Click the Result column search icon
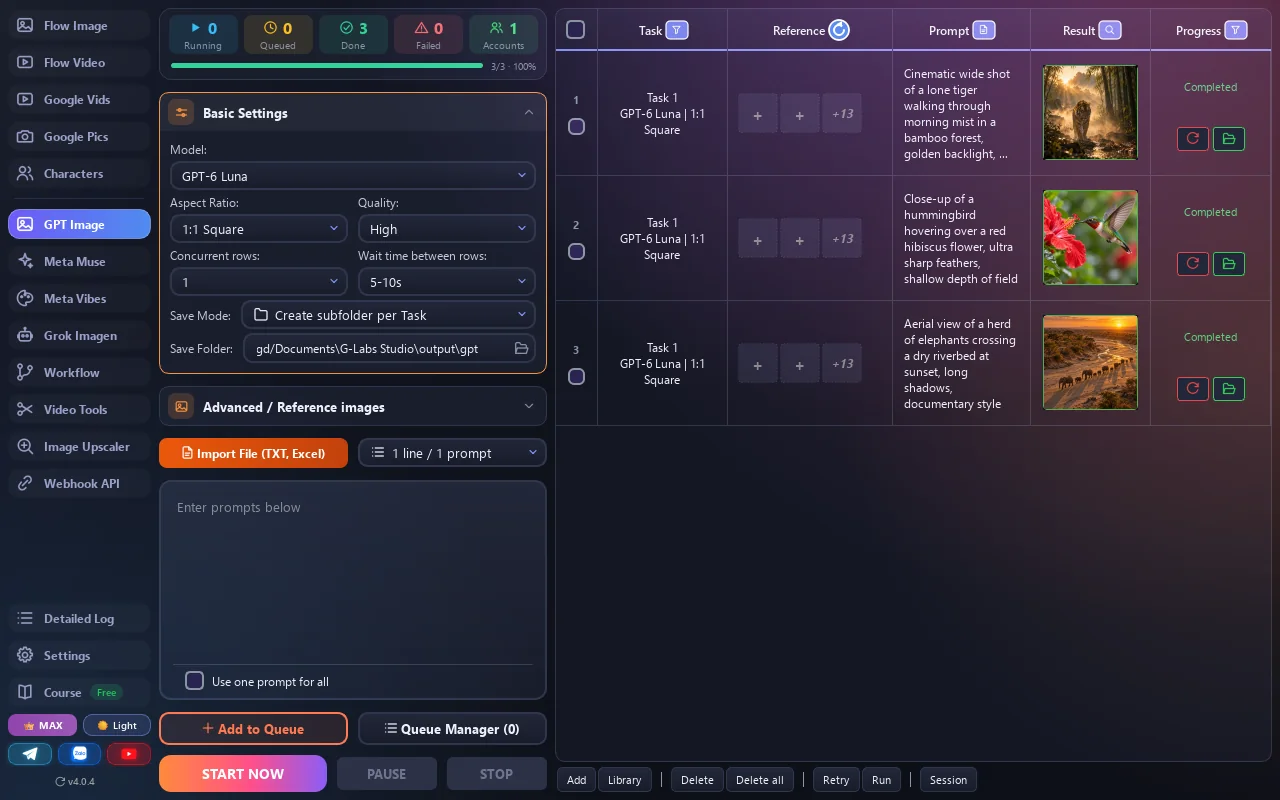The width and height of the screenshot is (1280, 800). click(x=1110, y=31)
